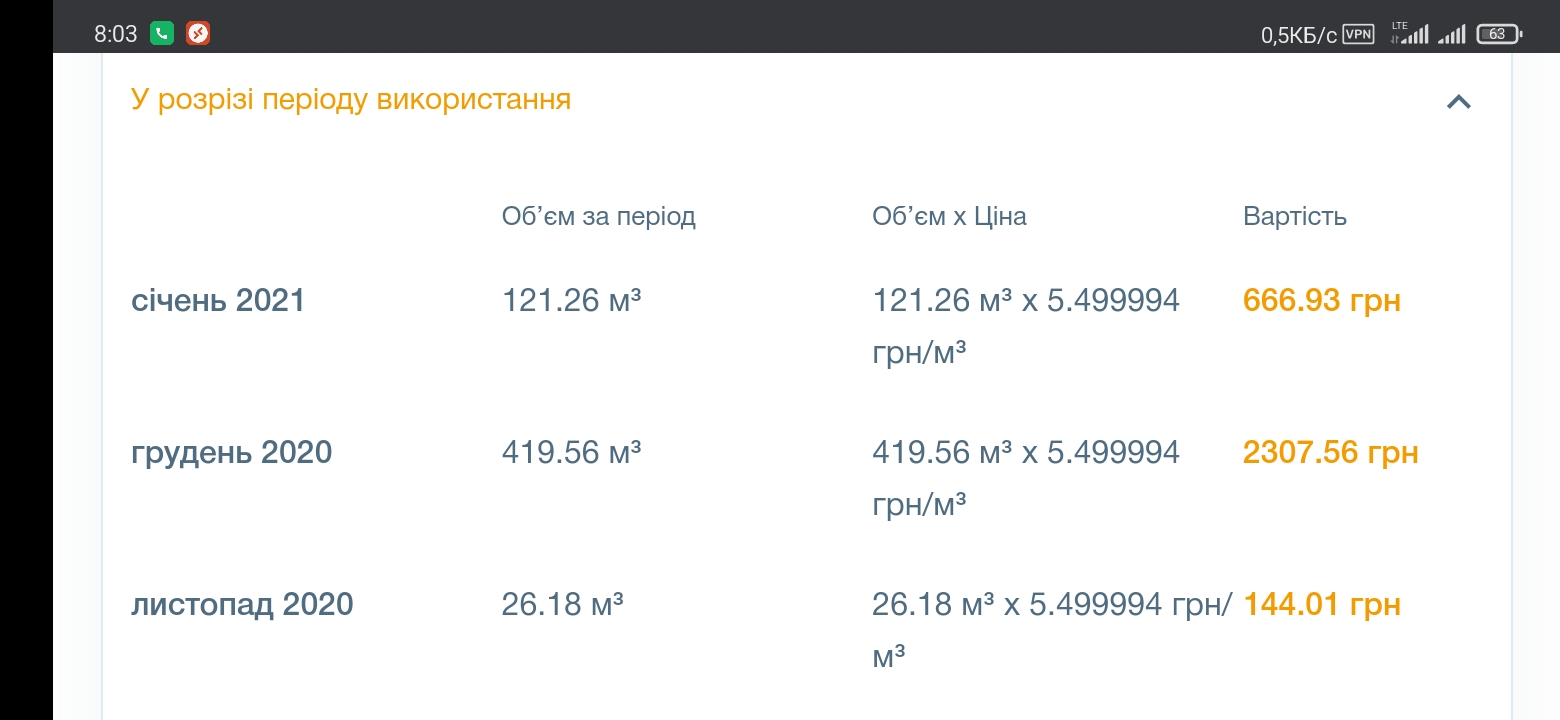Tap the LTE signal strength icon
The height and width of the screenshot is (720, 1560).
click(1410, 33)
